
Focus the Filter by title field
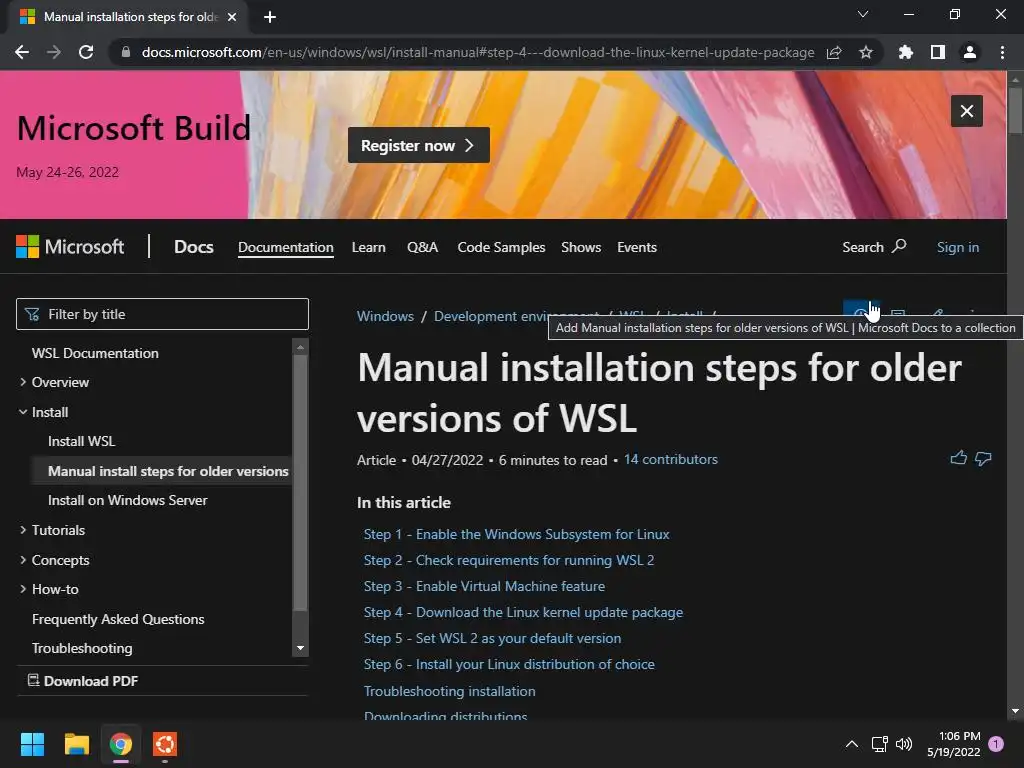[162, 314]
